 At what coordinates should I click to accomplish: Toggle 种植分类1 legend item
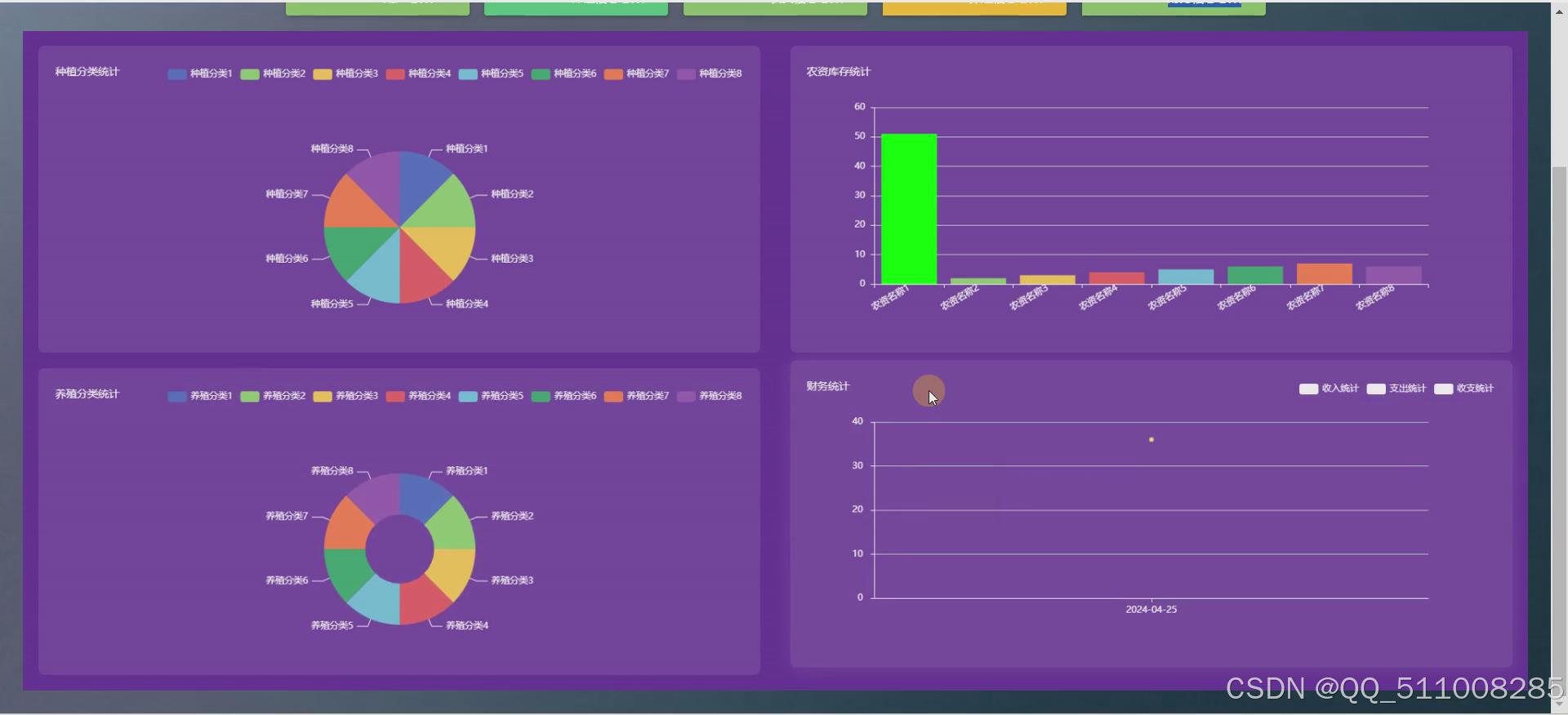(200, 73)
